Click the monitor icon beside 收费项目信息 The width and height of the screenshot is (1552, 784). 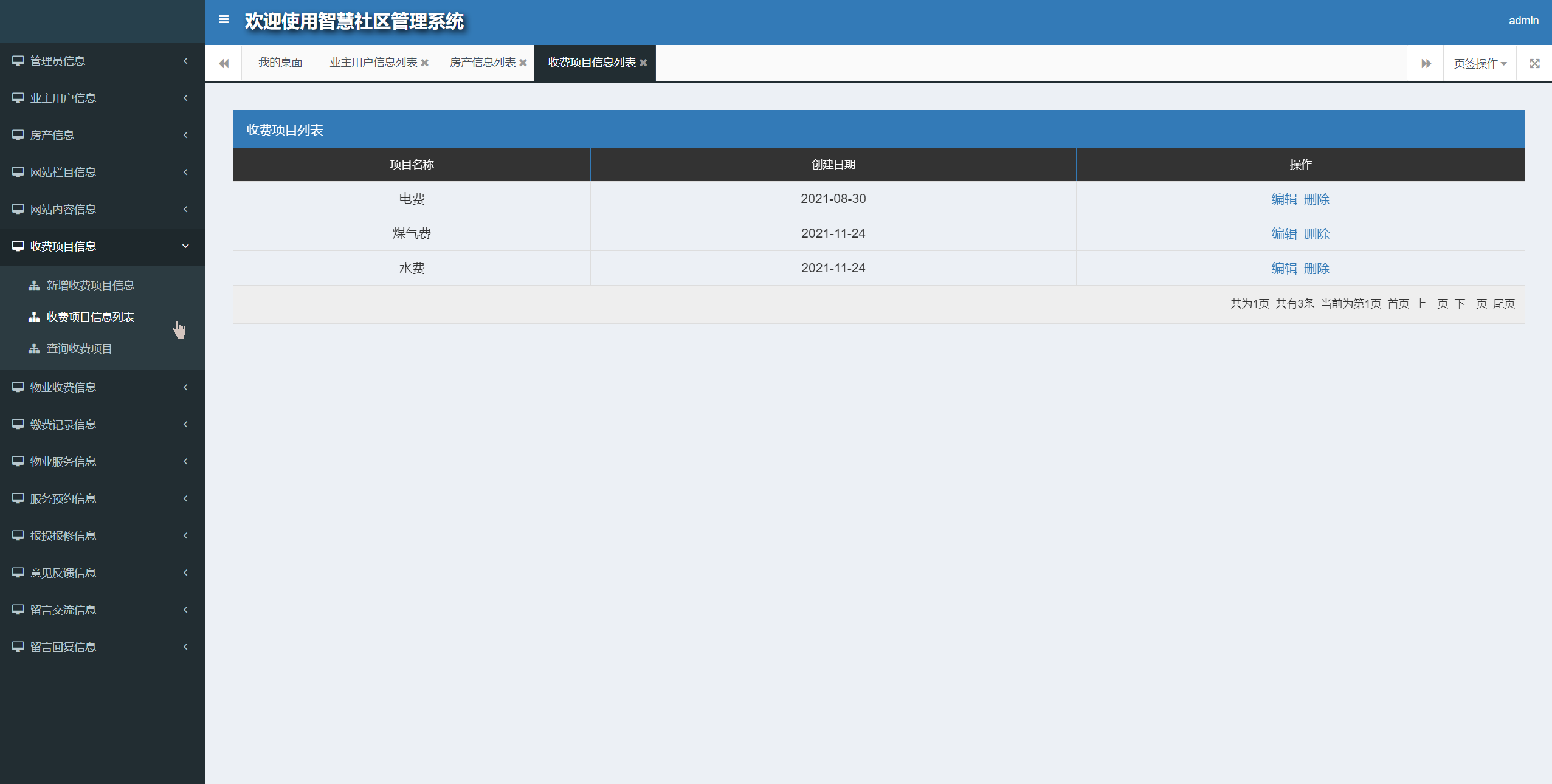18,246
